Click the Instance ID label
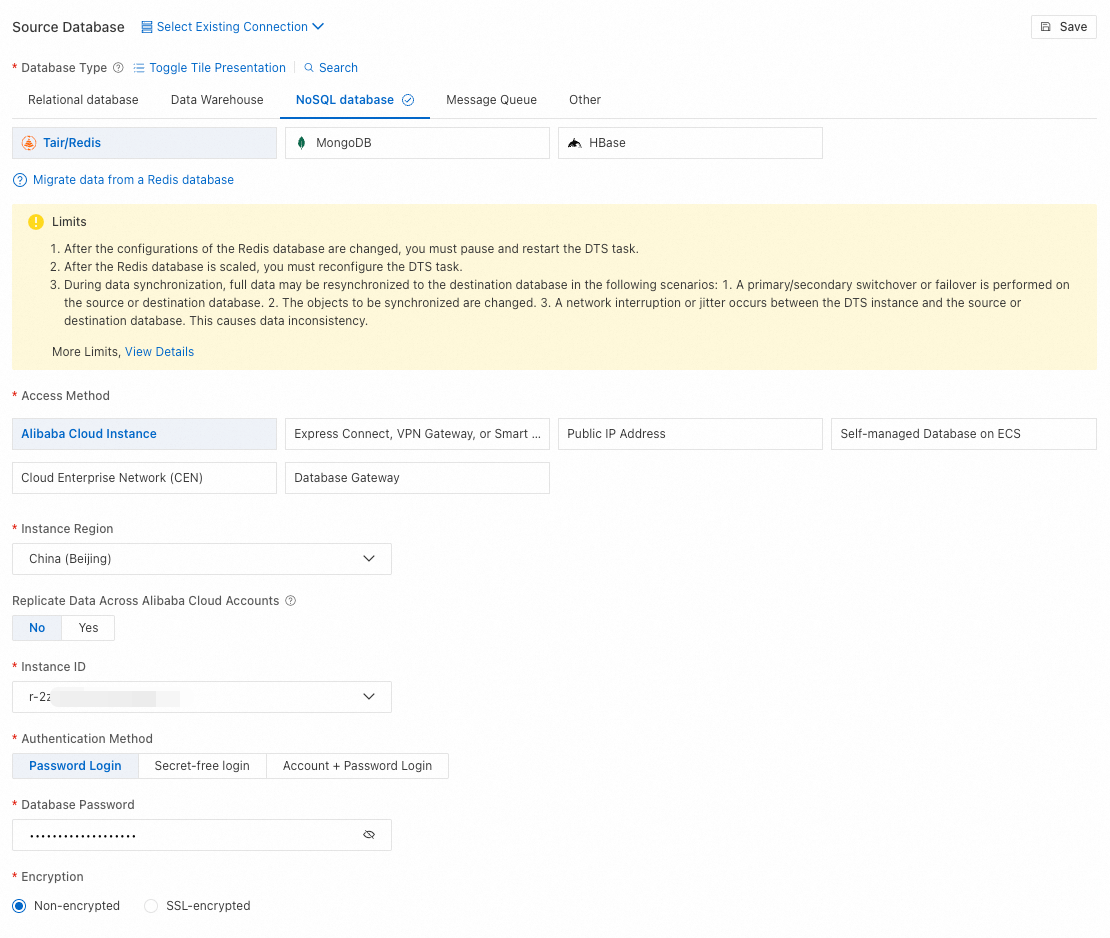 coord(53,668)
